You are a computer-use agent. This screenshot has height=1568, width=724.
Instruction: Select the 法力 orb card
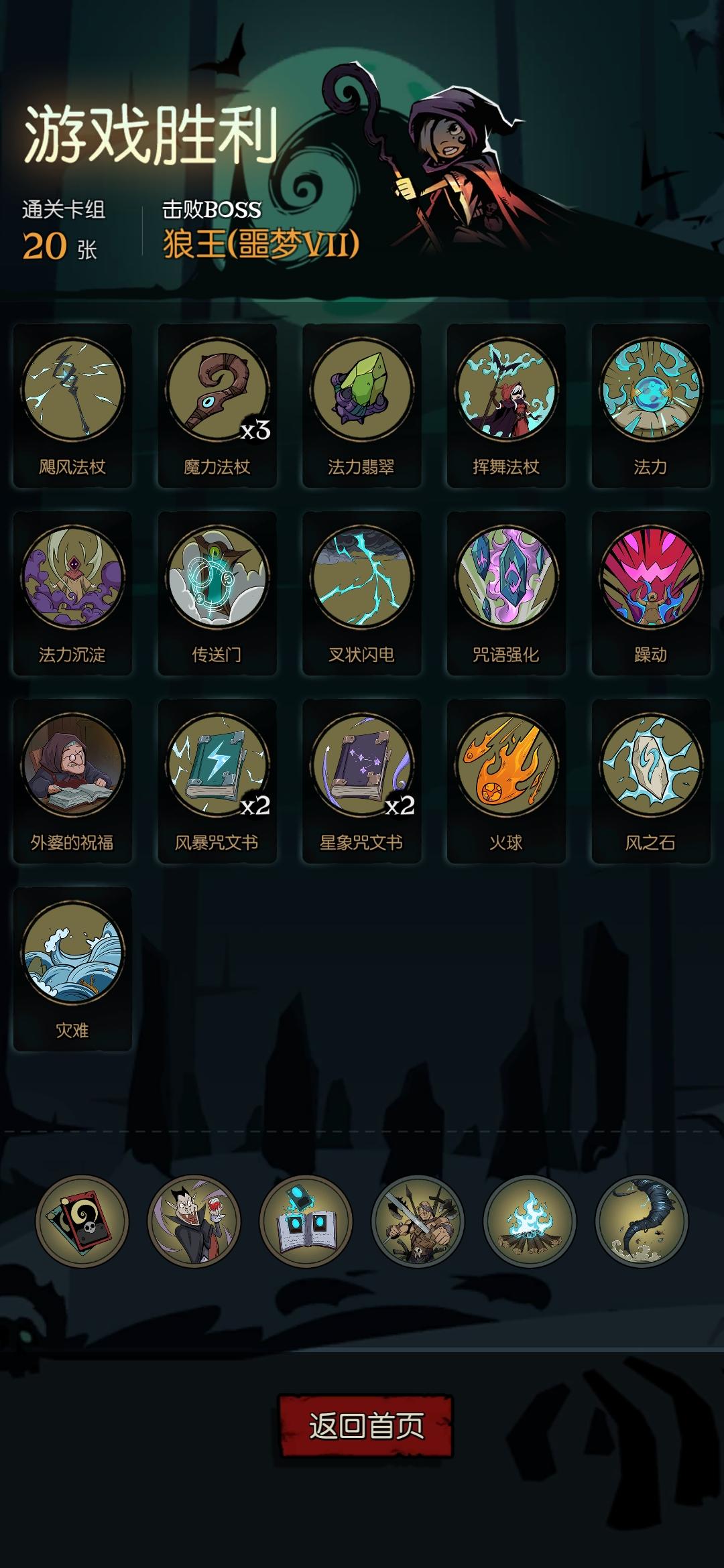[x=651, y=405]
